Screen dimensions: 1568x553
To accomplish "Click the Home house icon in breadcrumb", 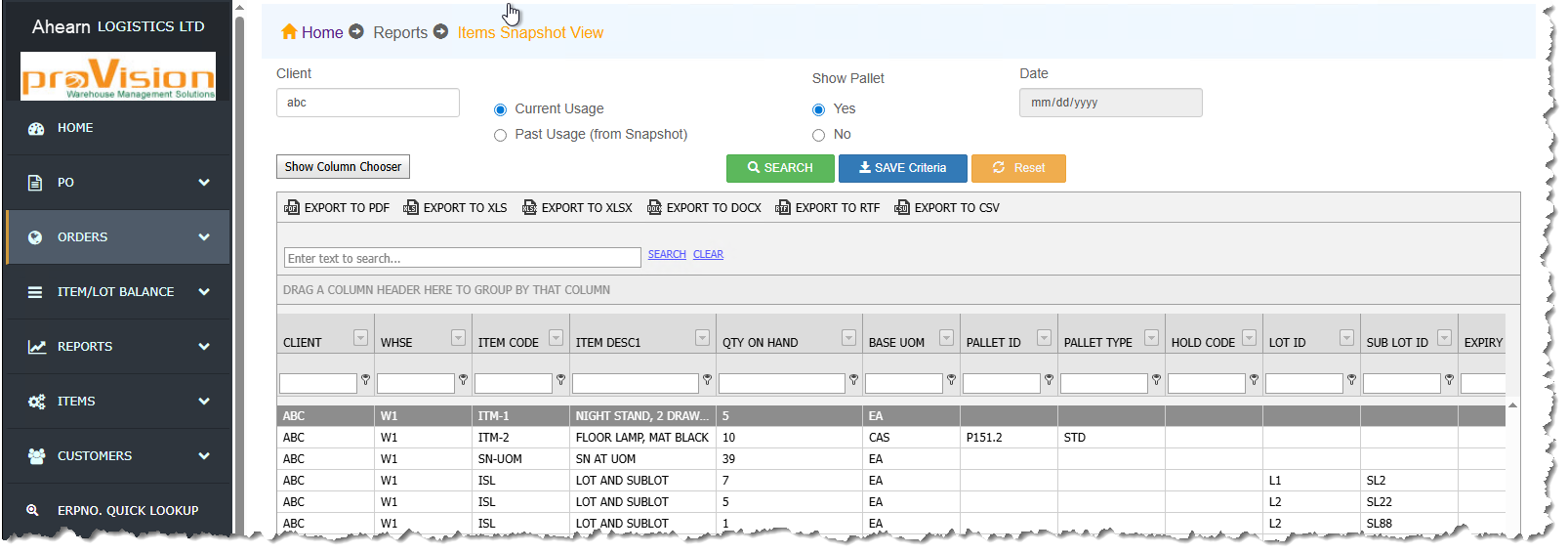I will tap(289, 32).
